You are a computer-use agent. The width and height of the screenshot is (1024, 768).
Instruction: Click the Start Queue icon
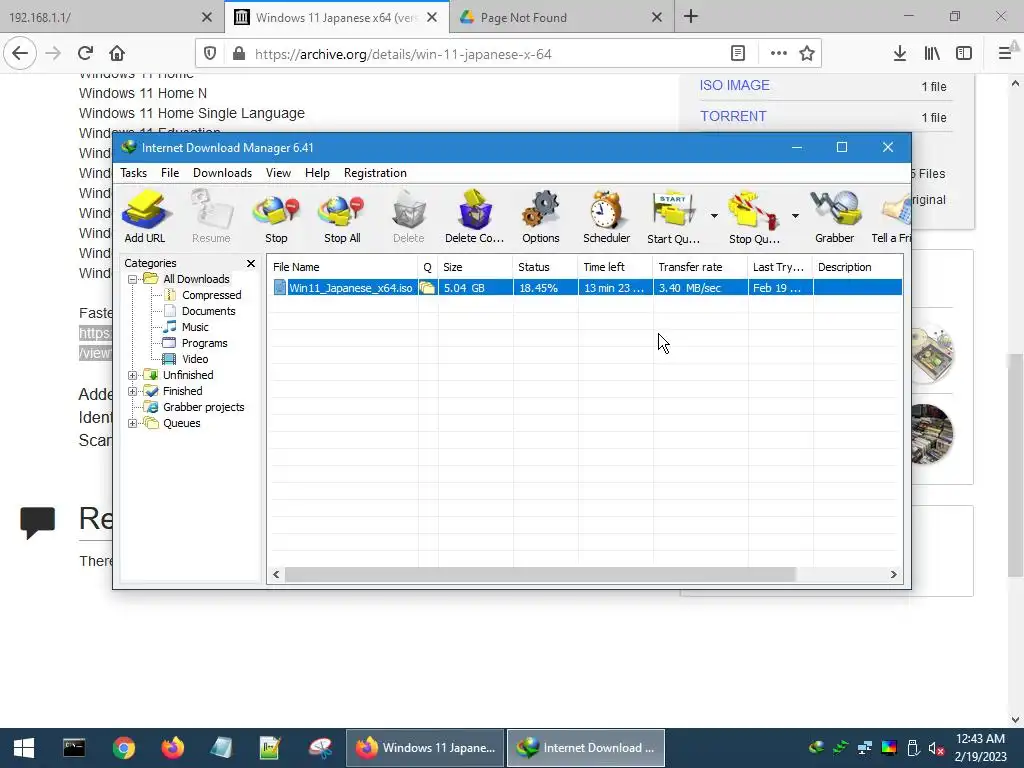(x=673, y=217)
